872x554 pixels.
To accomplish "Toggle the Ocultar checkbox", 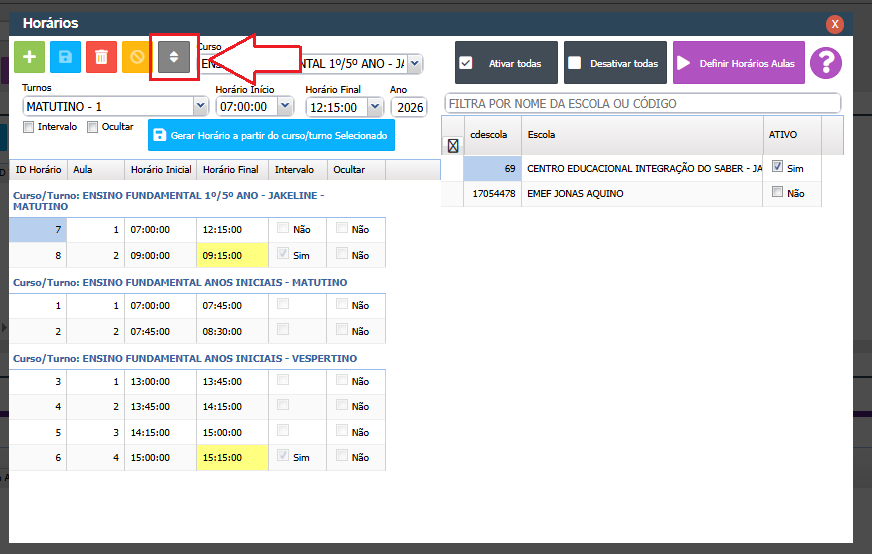I will (x=93, y=127).
